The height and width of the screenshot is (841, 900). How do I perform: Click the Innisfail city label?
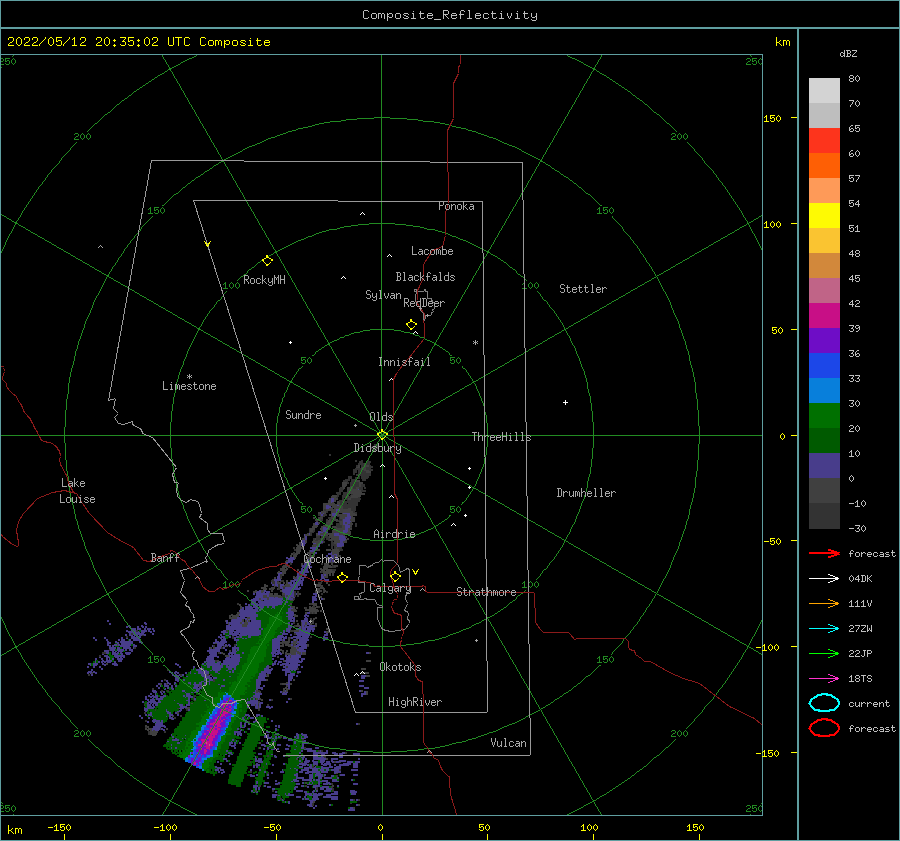(404, 362)
